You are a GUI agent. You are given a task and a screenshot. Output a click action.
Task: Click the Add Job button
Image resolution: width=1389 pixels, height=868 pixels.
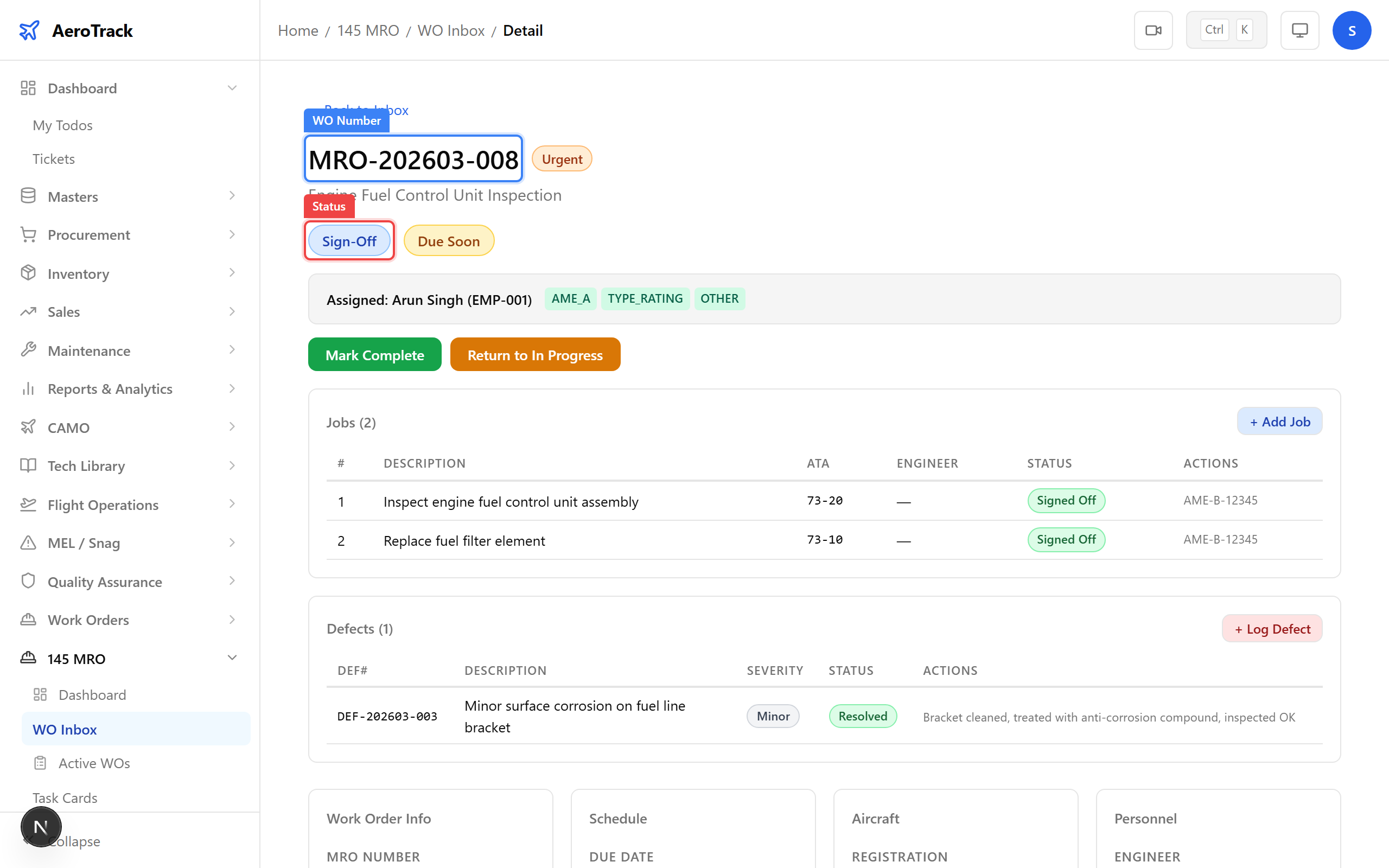click(1279, 422)
